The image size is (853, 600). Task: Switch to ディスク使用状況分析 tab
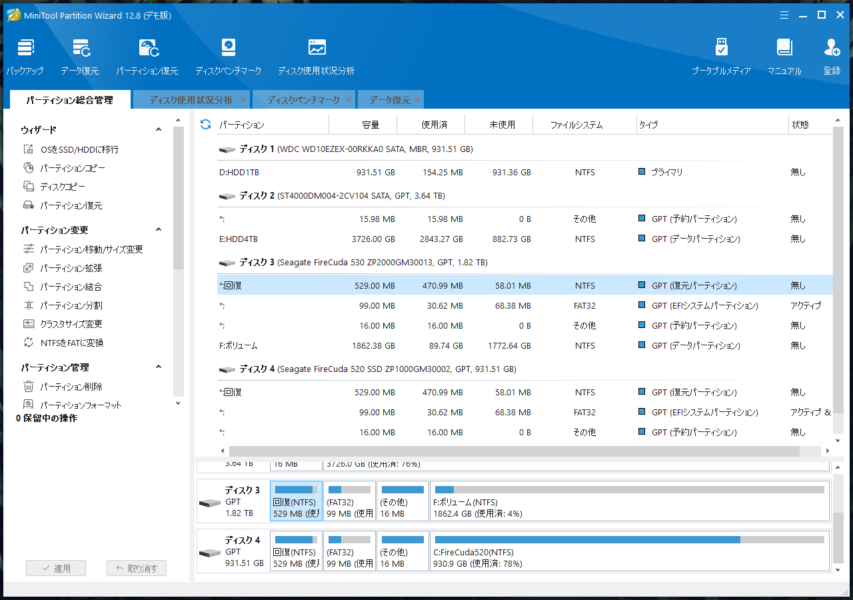coord(190,100)
